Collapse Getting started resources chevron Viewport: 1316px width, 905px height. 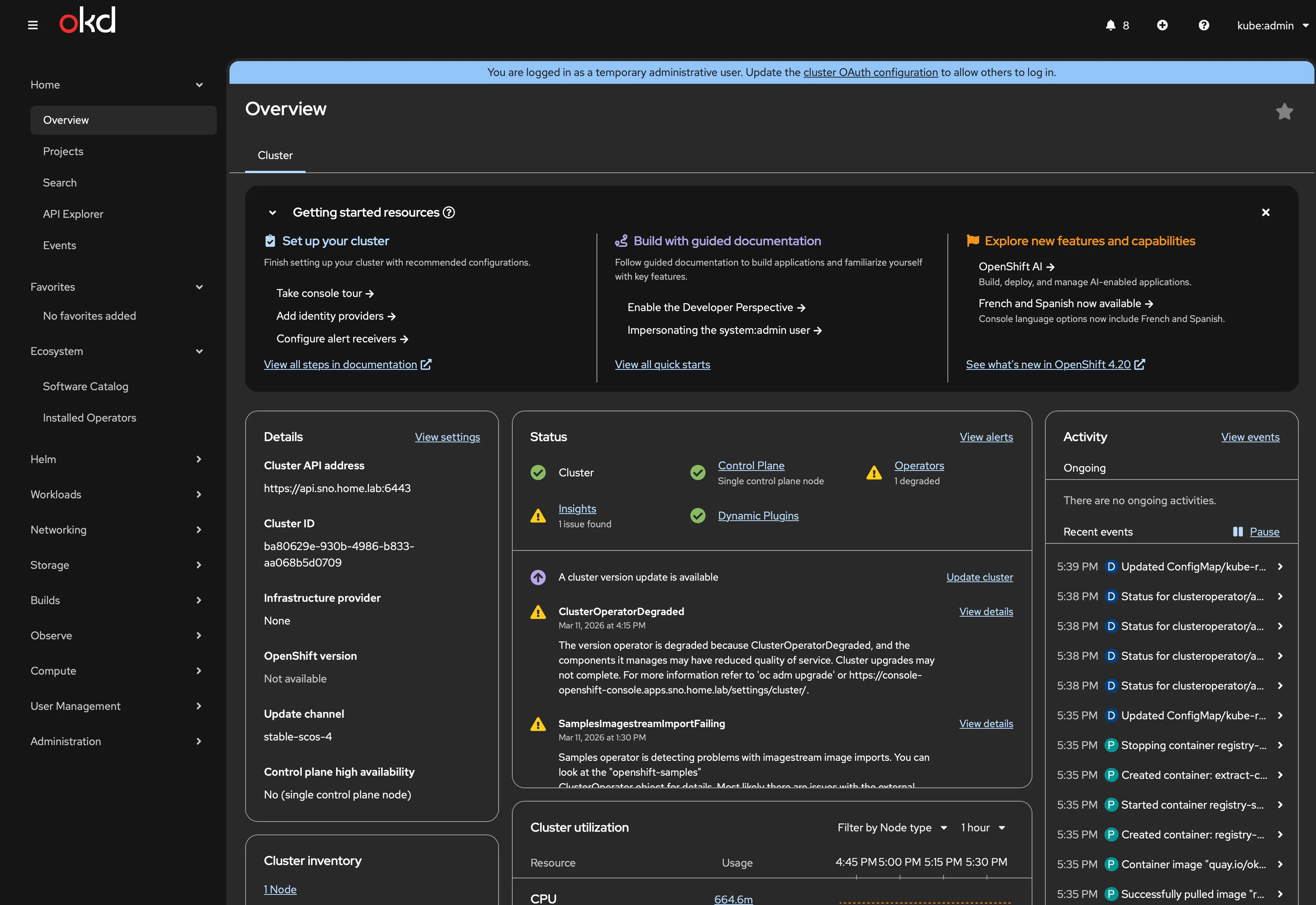tap(273, 213)
